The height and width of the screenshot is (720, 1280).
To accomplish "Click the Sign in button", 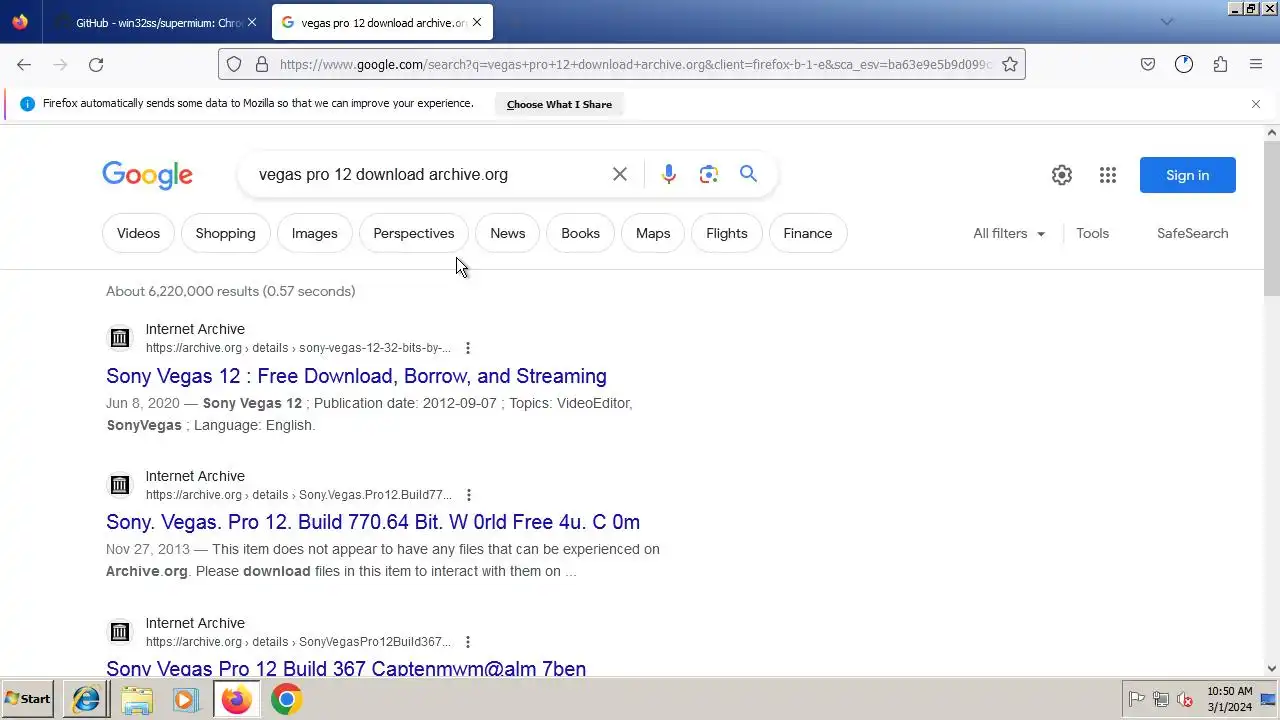I will click(1187, 175).
